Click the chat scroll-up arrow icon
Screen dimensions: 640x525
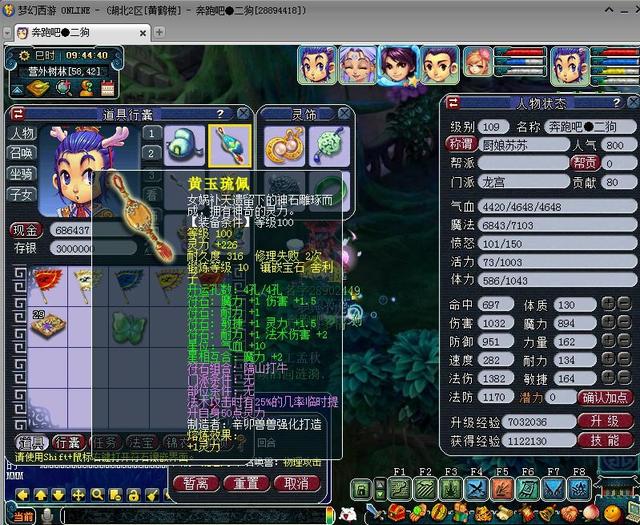41,495
